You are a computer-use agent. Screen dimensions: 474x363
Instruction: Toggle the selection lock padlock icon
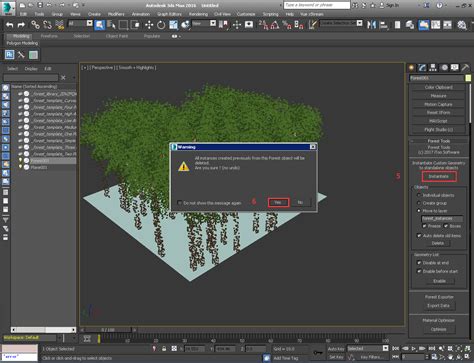click(164, 348)
